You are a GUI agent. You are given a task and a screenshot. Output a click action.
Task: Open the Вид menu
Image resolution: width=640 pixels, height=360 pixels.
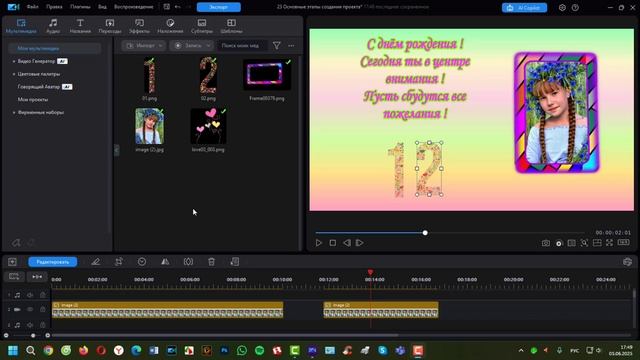pyautogui.click(x=102, y=7)
